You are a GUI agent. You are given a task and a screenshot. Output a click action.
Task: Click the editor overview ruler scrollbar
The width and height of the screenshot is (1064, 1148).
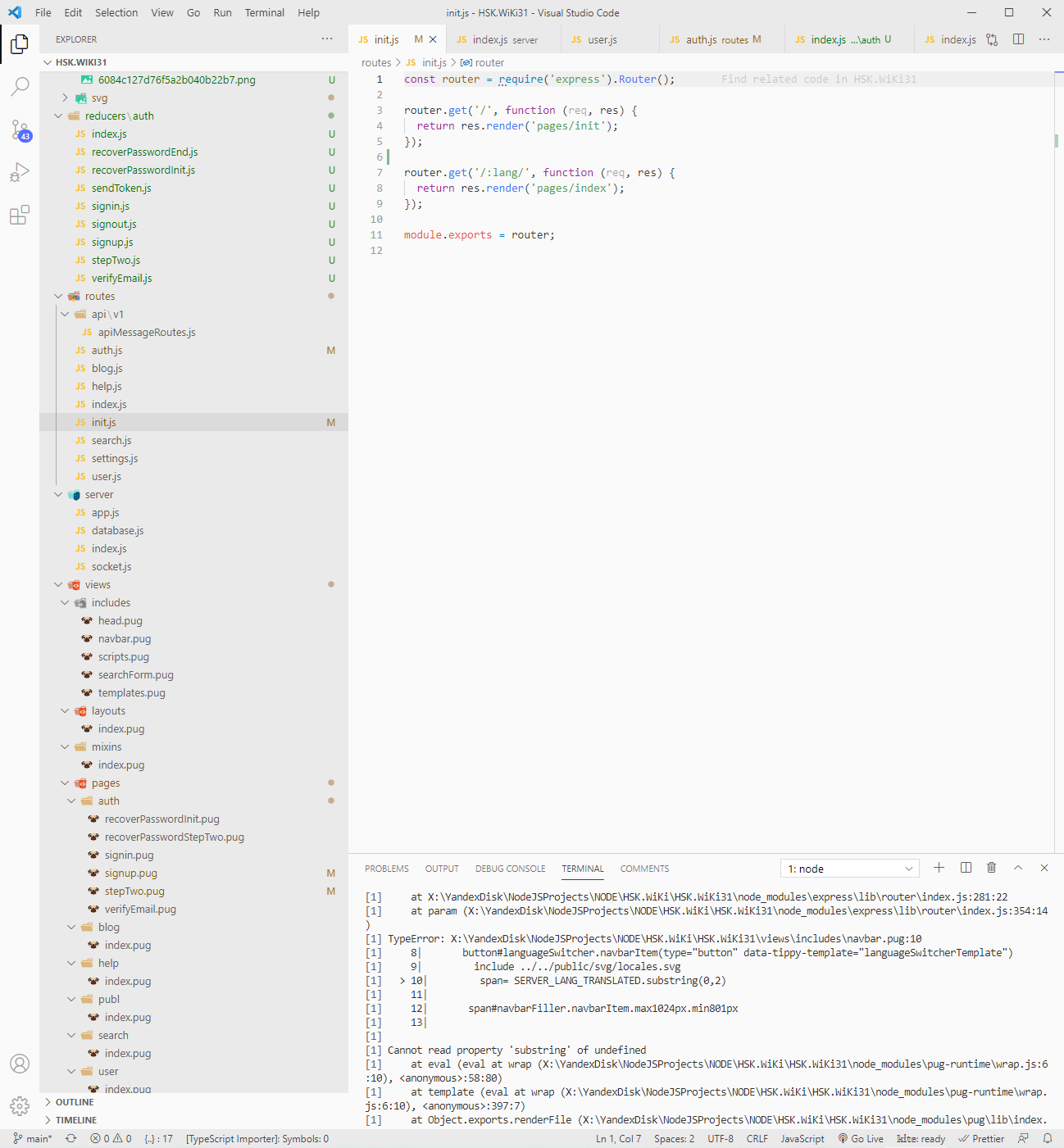pyautogui.click(x=1058, y=461)
